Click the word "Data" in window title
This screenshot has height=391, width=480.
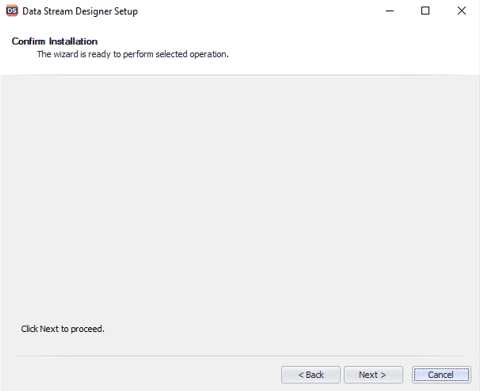pyautogui.click(x=32, y=11)
